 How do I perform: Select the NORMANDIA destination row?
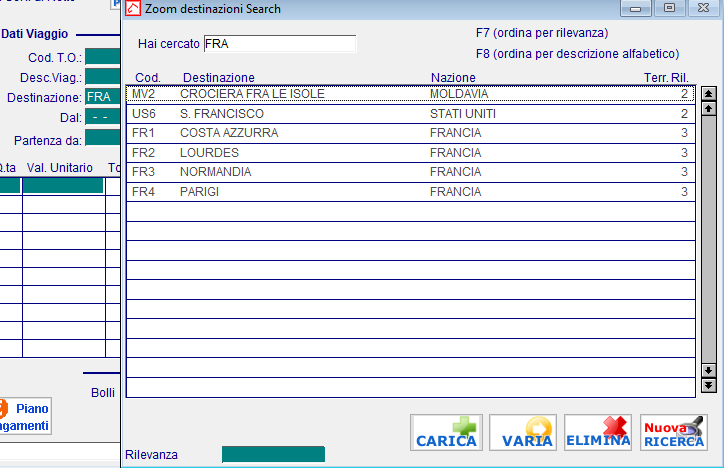point(410,172)
